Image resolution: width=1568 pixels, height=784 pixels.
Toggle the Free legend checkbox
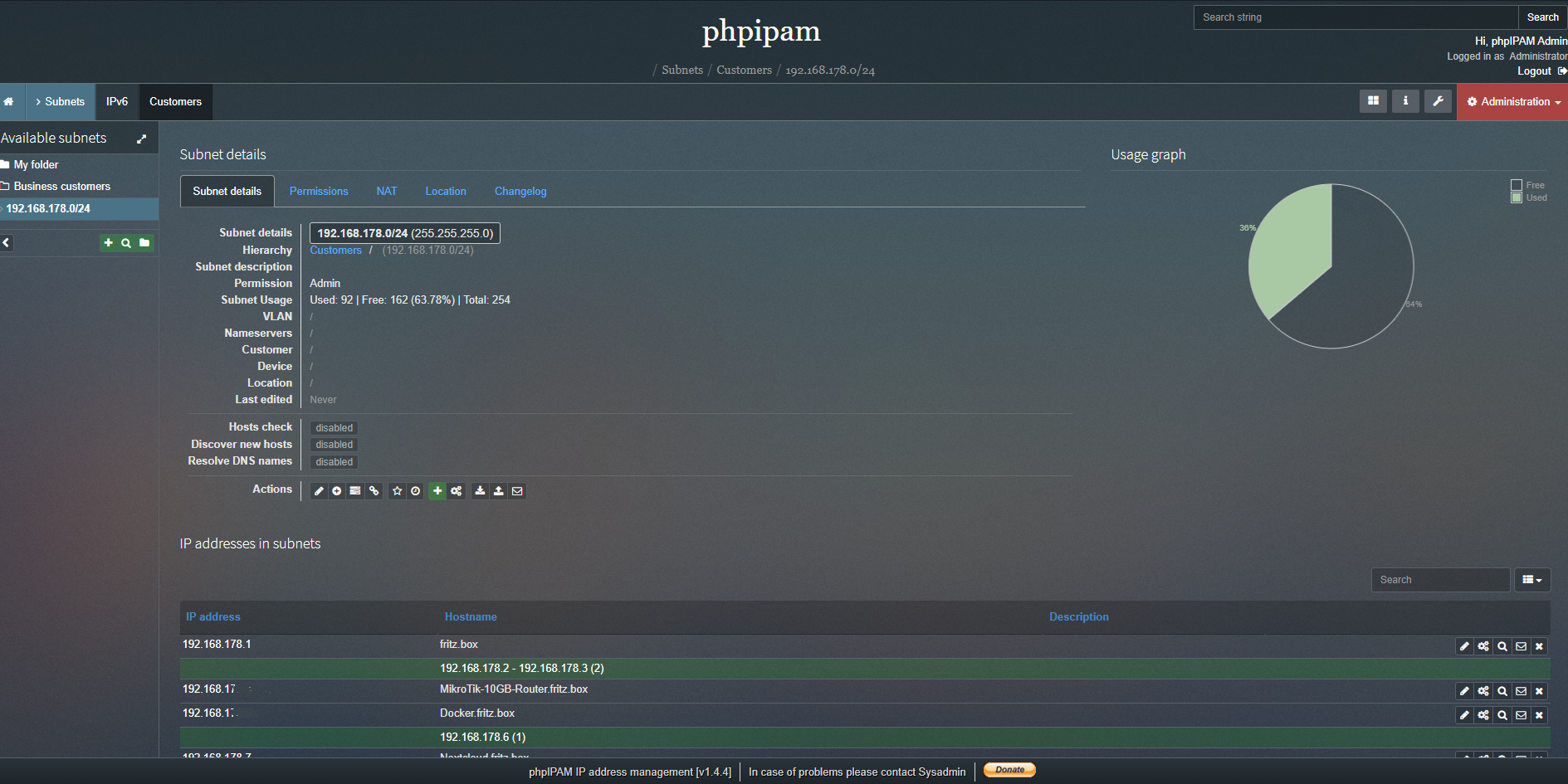click(x=1517, y=185)
